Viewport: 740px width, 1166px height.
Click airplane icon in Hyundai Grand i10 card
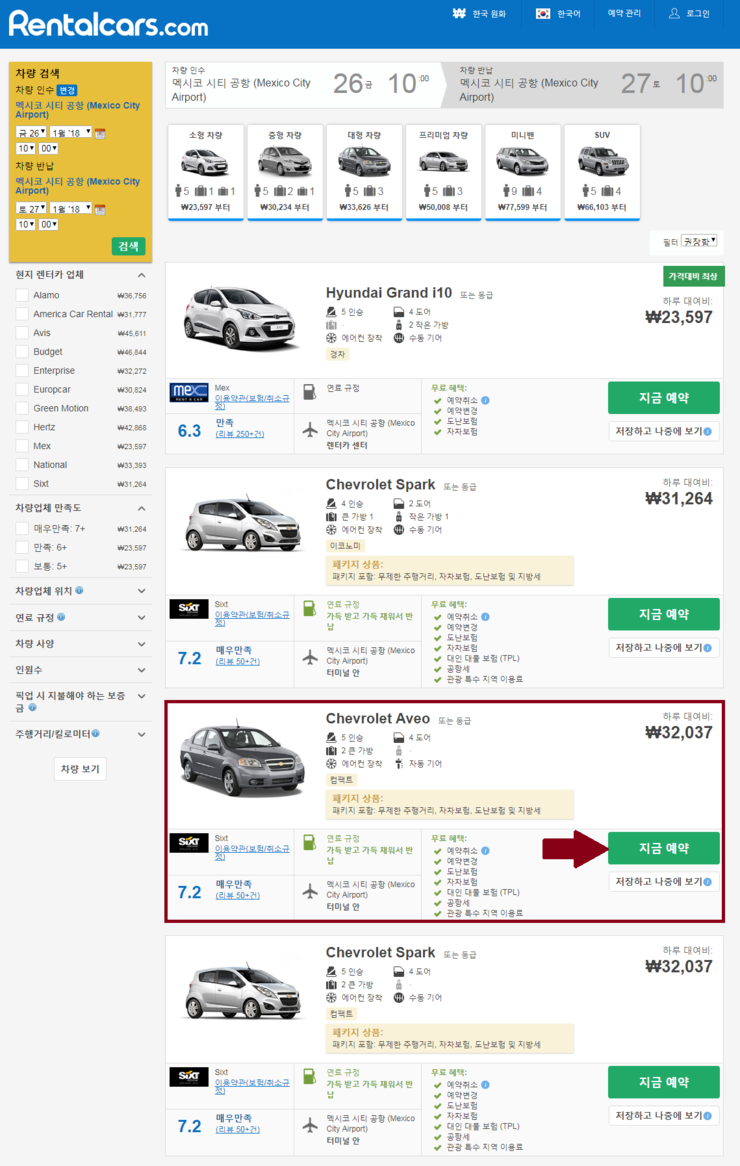coord(310,429)
